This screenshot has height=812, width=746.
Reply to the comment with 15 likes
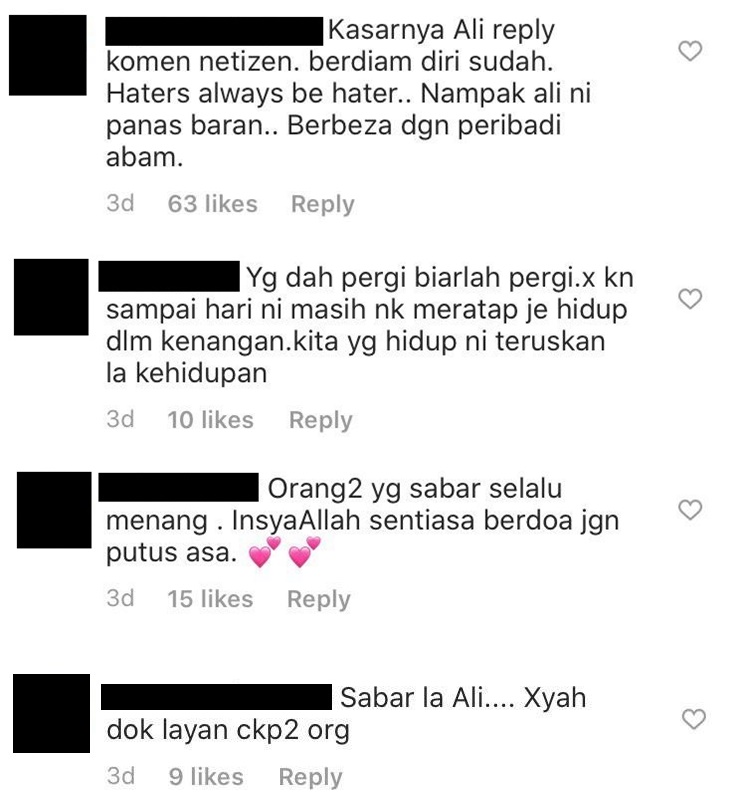point(319,599)
